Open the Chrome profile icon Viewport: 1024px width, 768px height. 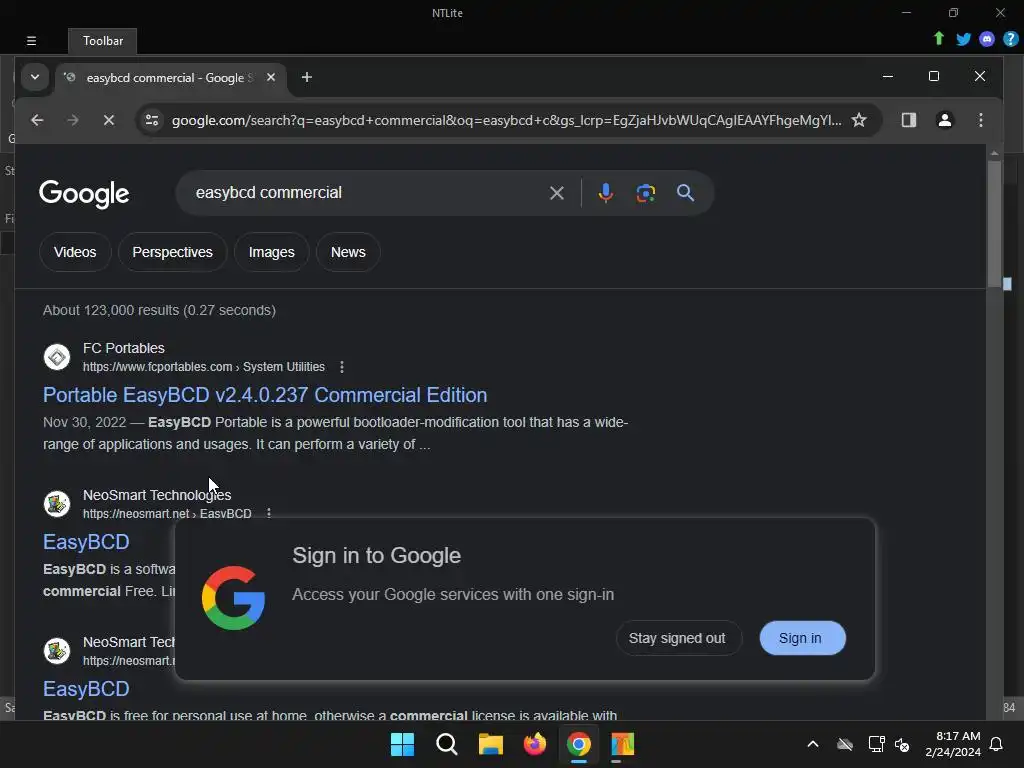pos(944,120)
